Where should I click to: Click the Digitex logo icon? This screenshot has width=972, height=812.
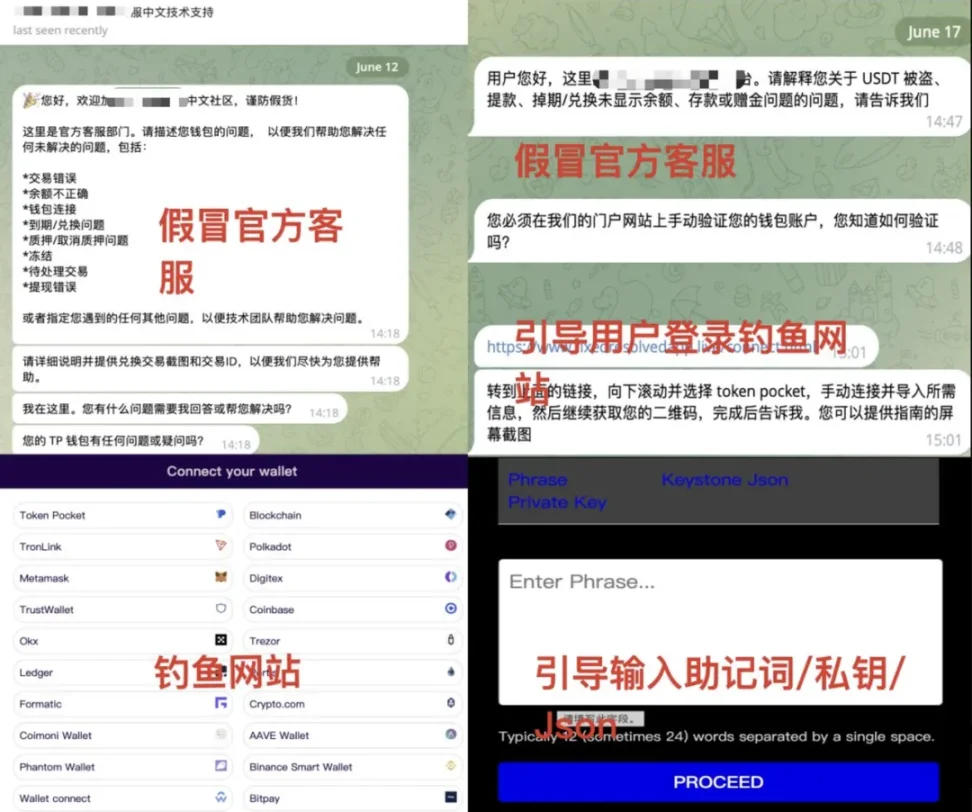[x=451, y=577]
